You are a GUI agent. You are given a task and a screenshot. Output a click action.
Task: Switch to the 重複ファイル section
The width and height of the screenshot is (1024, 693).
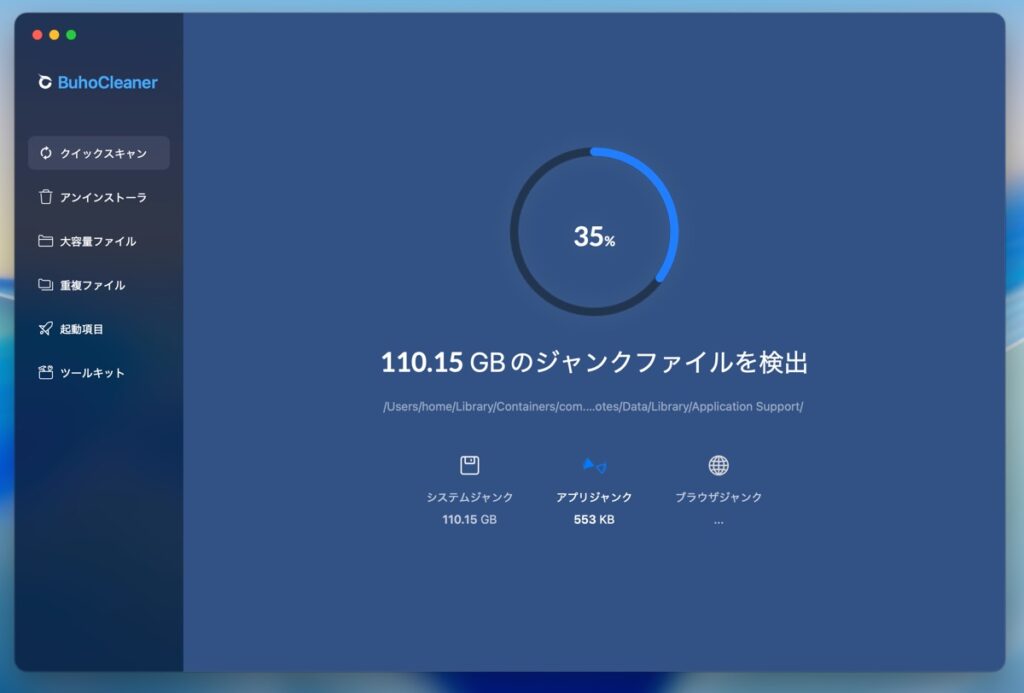(x=92, y=285)
